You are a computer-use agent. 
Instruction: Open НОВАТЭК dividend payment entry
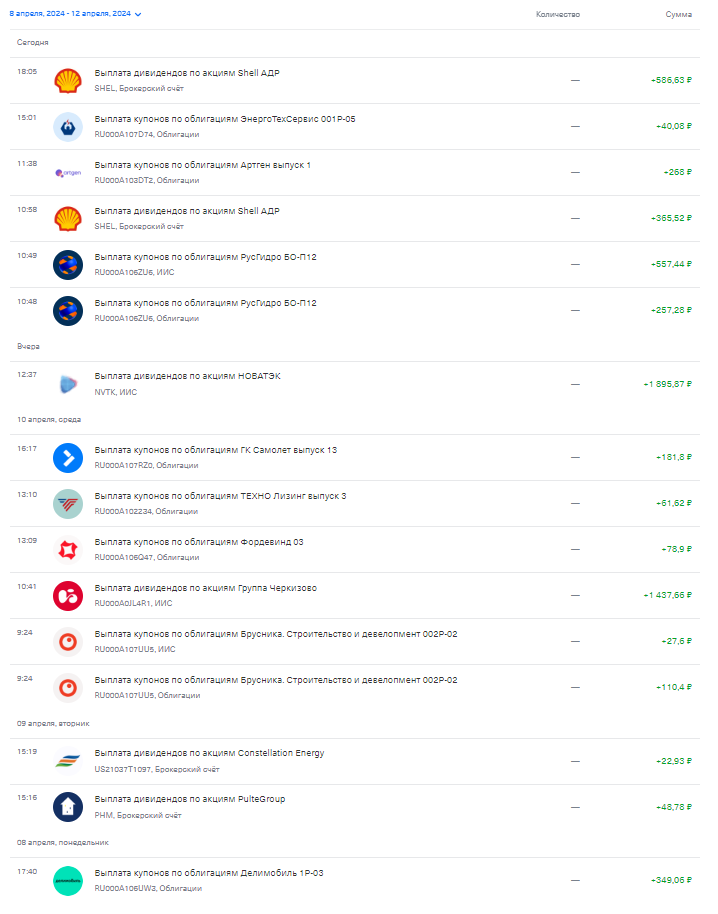[x=355, y=384]
